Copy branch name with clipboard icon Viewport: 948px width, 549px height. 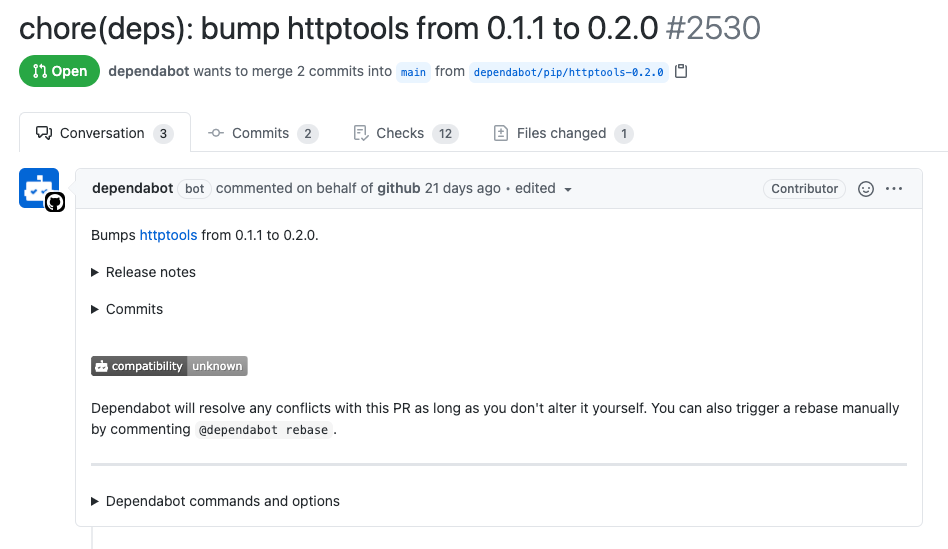tap(681, 71)
